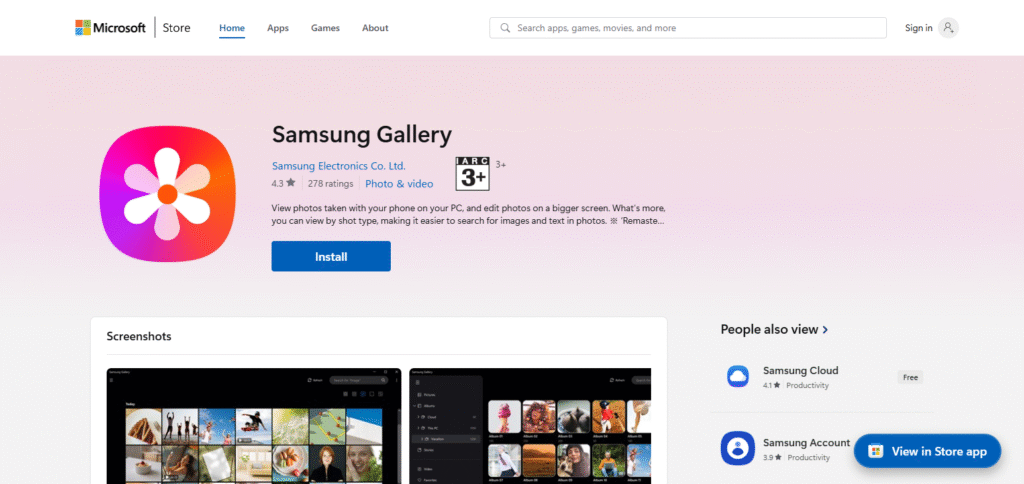This screenshot has width=1024, height=484.
Task: Click the 4.3 star rating
Action: (x=283, y=184)
